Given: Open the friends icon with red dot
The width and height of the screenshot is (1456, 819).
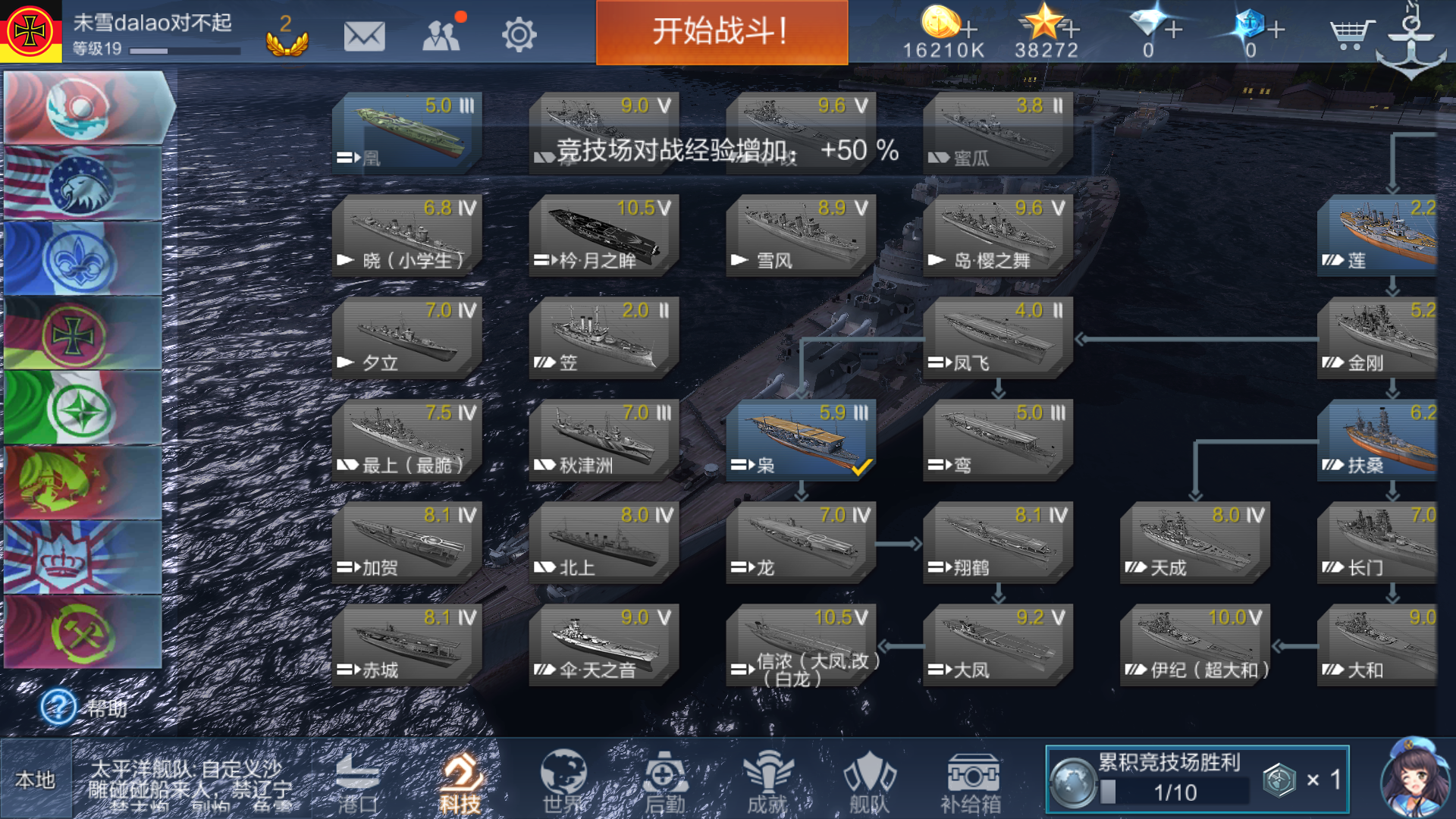Looking at the screenshot, I should [443, 33].
